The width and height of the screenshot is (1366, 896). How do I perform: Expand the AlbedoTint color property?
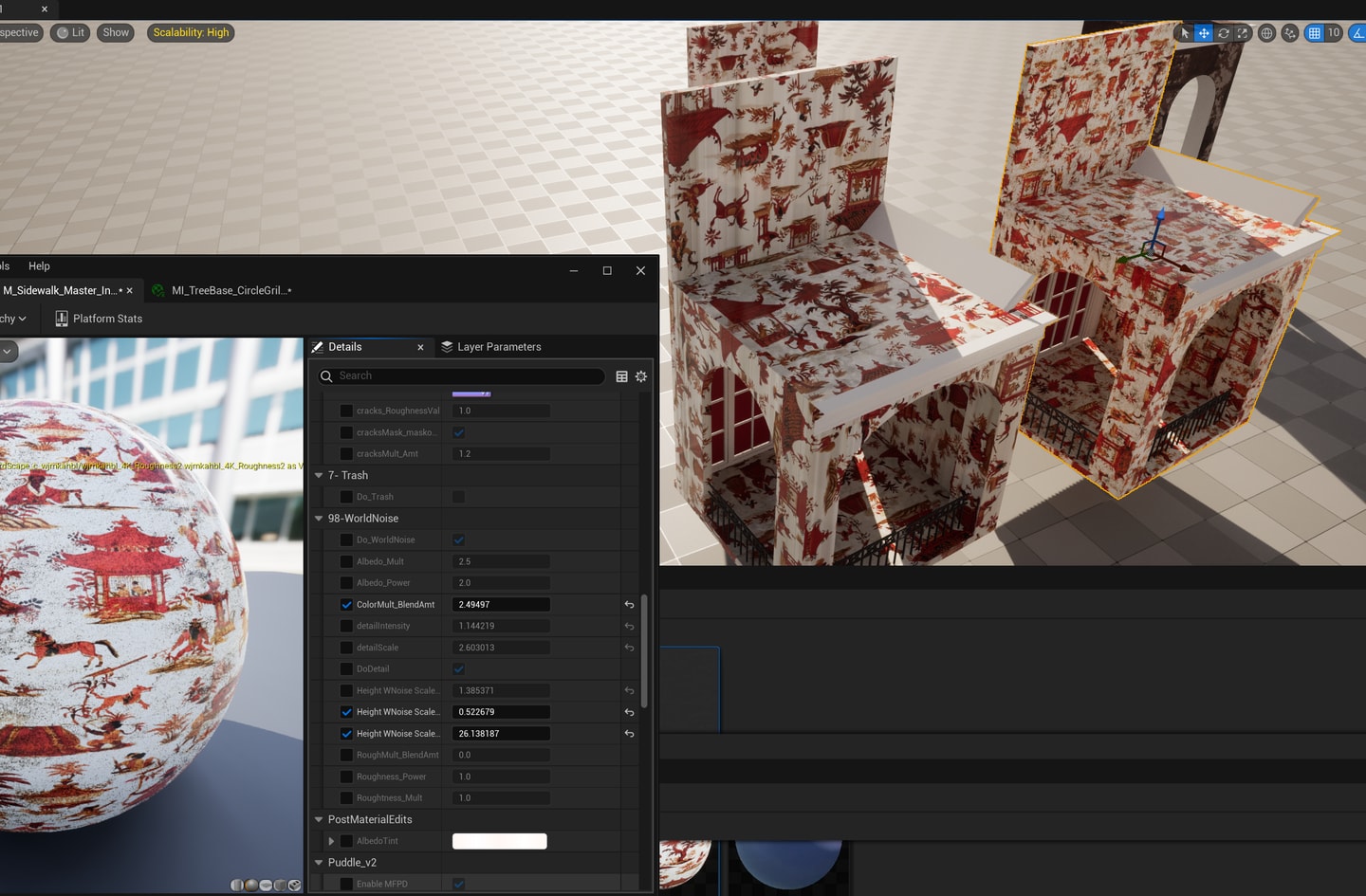[331, 841]
